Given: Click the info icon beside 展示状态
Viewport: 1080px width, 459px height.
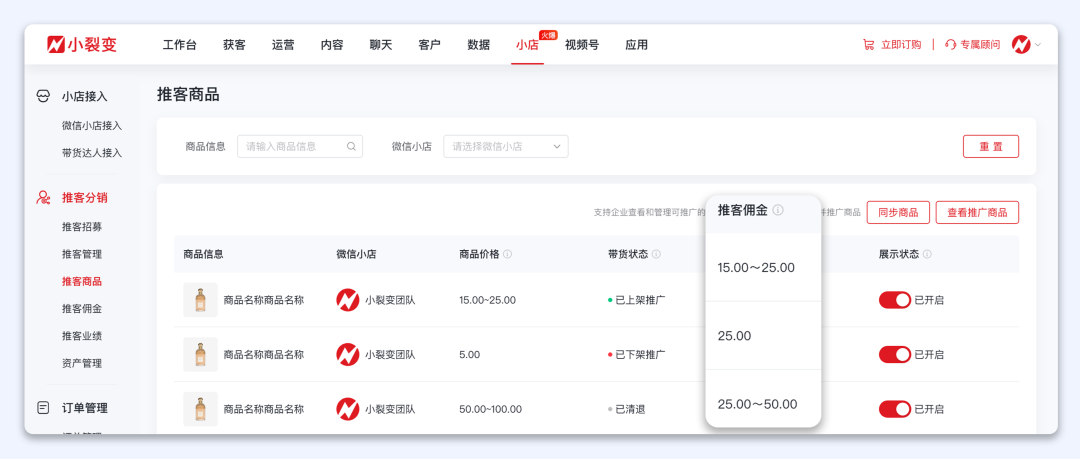Looking at the screenshot, I should pyautogui.click(x=927, y=255).
